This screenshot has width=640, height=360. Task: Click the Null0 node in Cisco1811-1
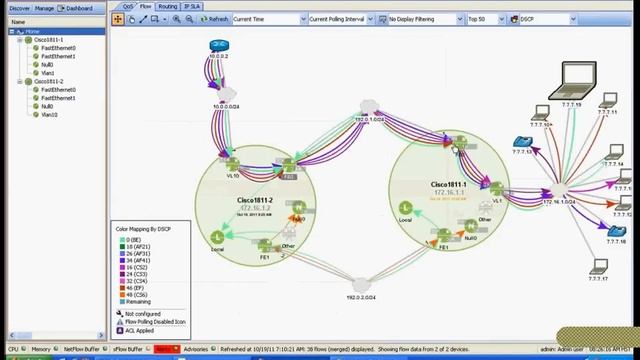click(471, 226)
